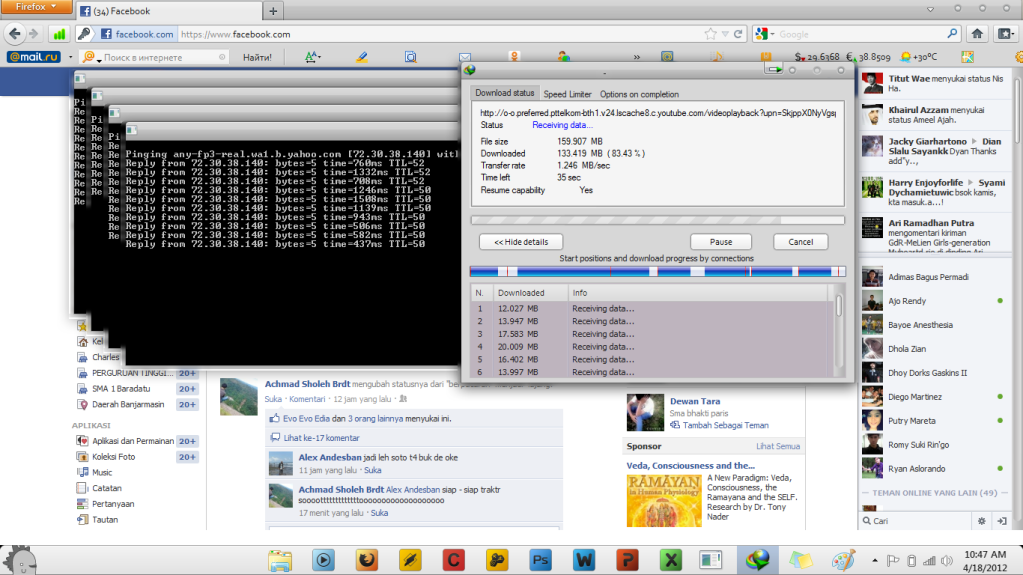Open the @mail.ru logo dropdown arrow
The width and height of the screenshot is (1023, 575).
(x=70, y=57)
